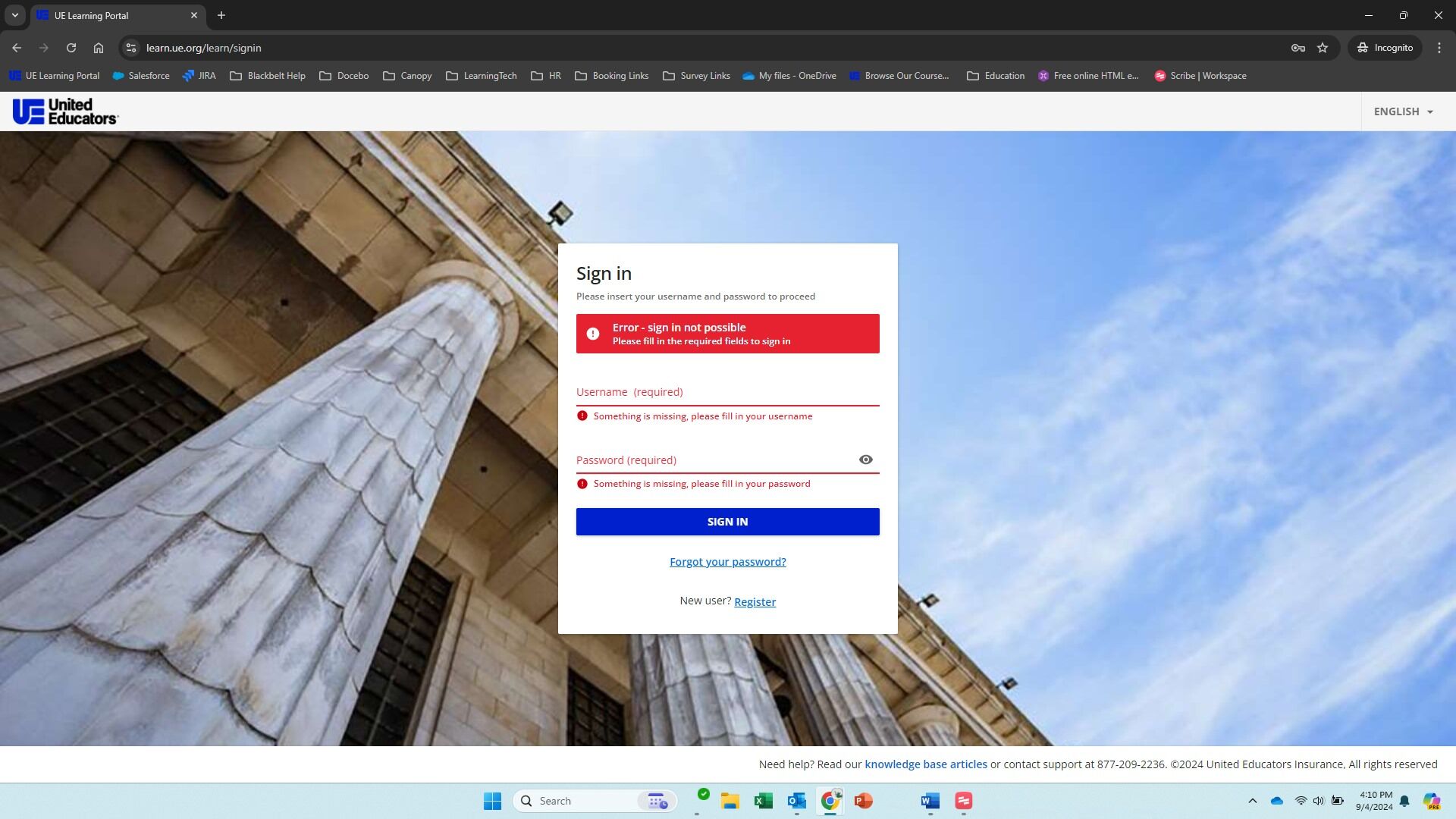The height and width of the screenshot is (819, 1456).
Task: Open Word from the taskbar
Action: [930, 801]
